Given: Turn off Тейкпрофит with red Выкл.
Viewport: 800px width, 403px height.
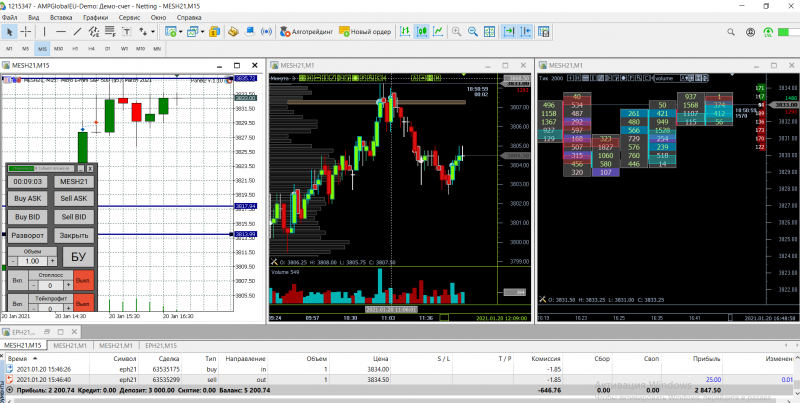Looking at the screenshot, I should [x=84, y=303].
